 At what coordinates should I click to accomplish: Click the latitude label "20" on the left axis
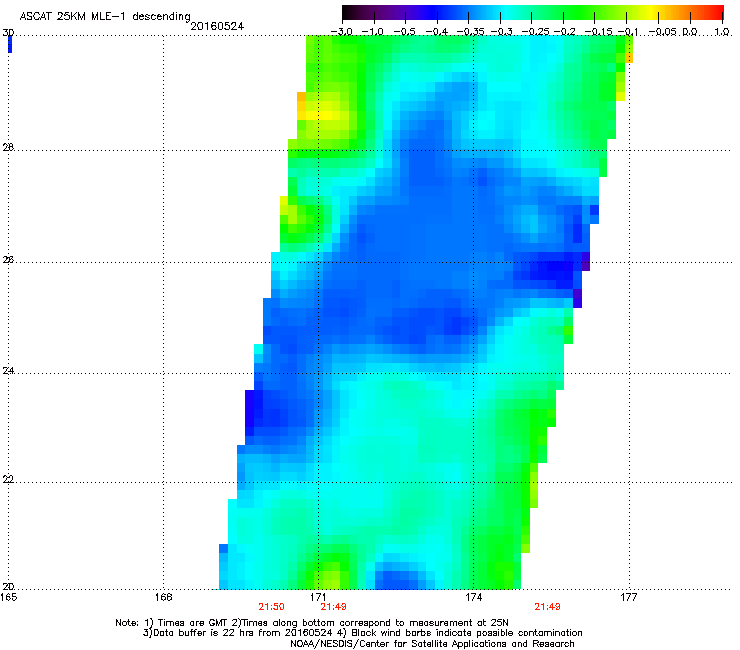8,587
